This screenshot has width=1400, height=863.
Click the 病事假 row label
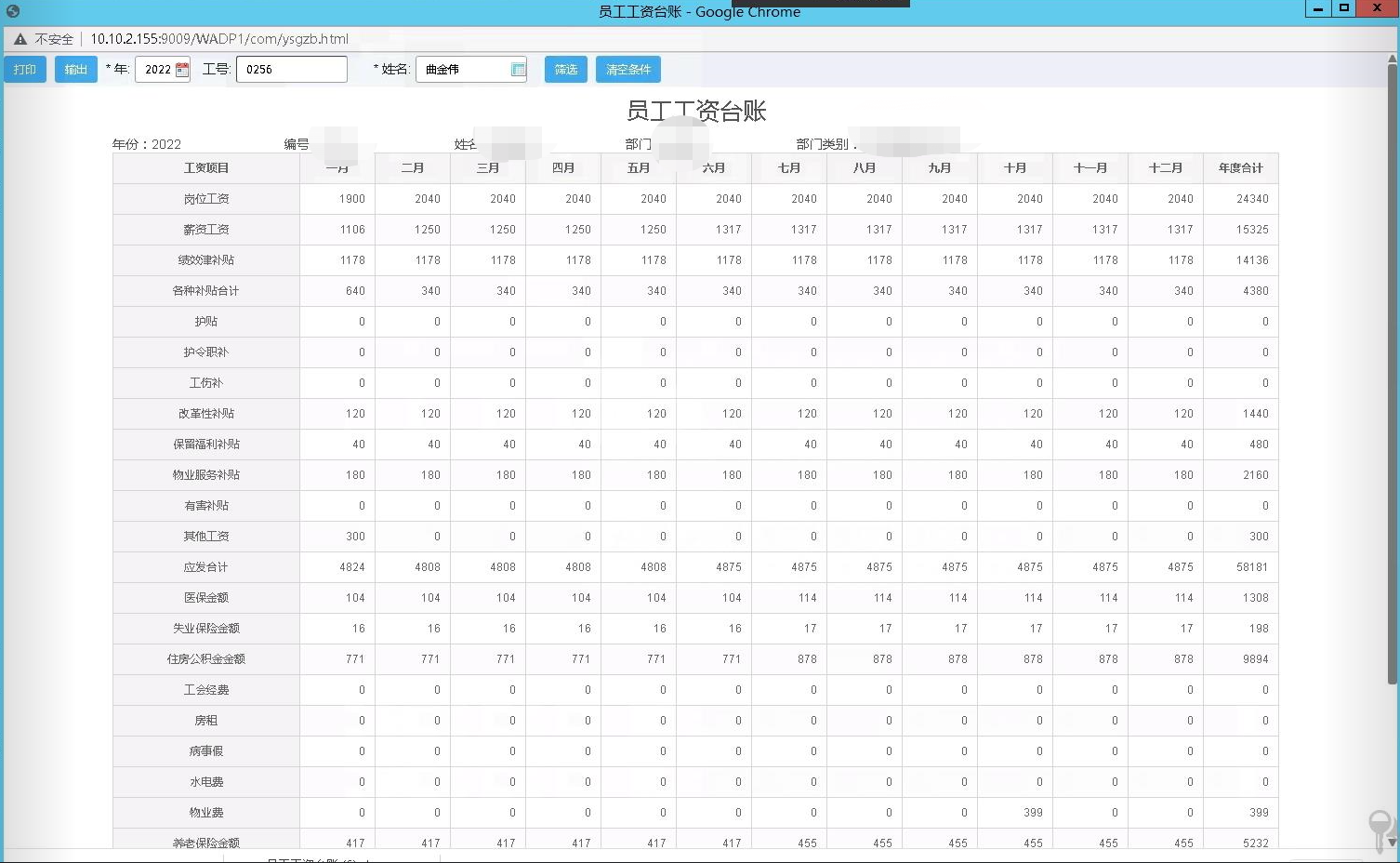pyautogui.click(x=206, y=751)
